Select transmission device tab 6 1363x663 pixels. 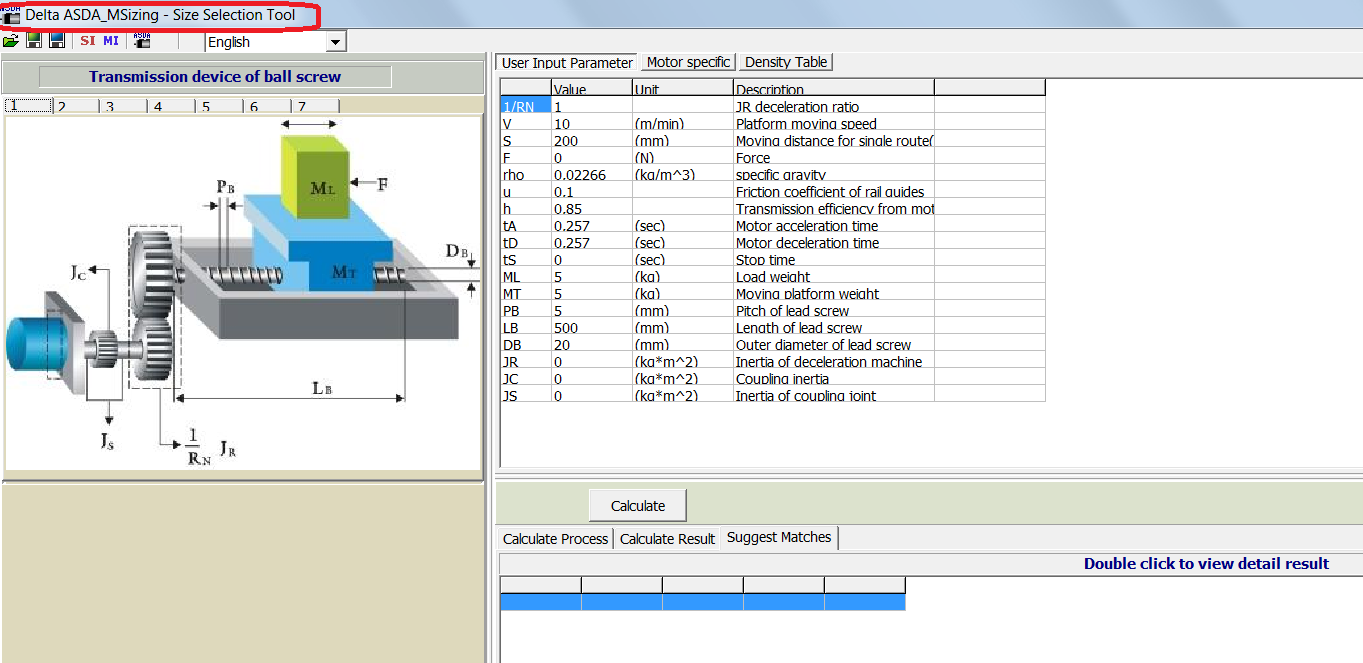(267, 106)
